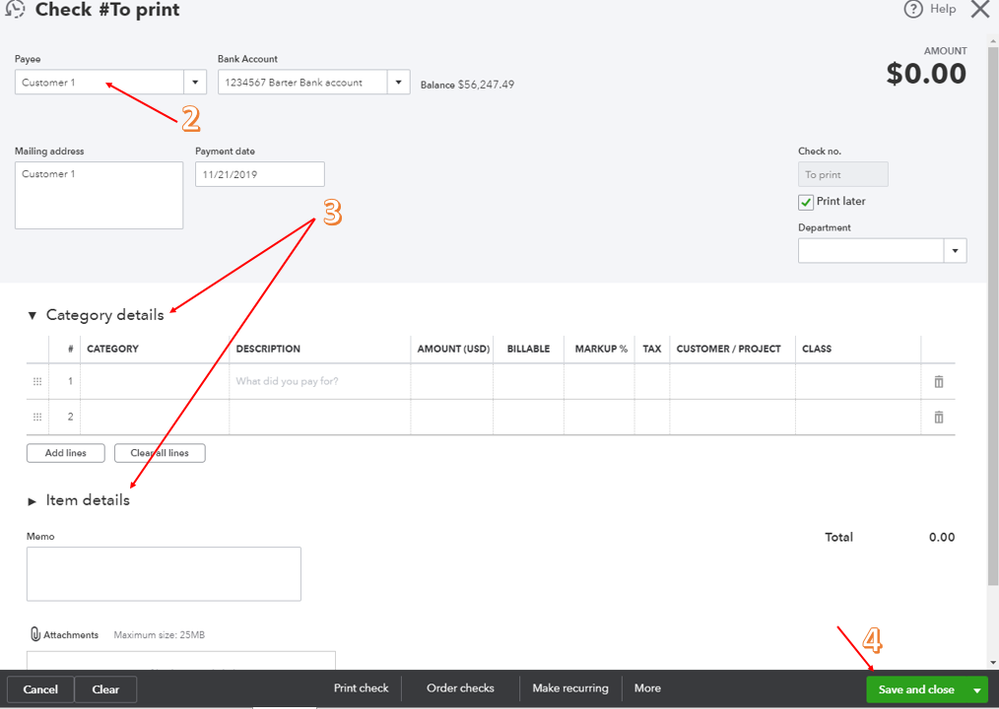Open the Bank Account dropdown arrow
The width and height of the screenshot is (999, 709).
(x=398, y=82)
